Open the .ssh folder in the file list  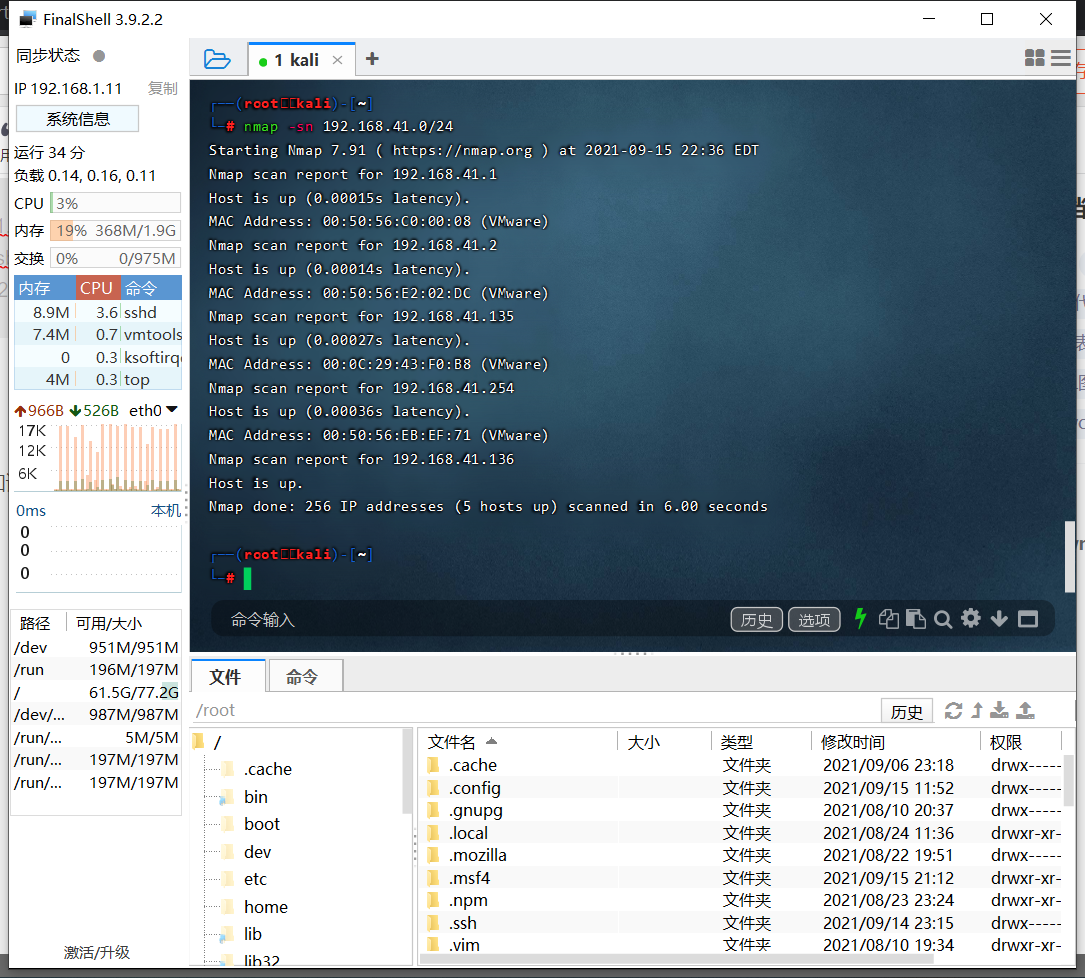pyautogui.click(x=463, y=922)
